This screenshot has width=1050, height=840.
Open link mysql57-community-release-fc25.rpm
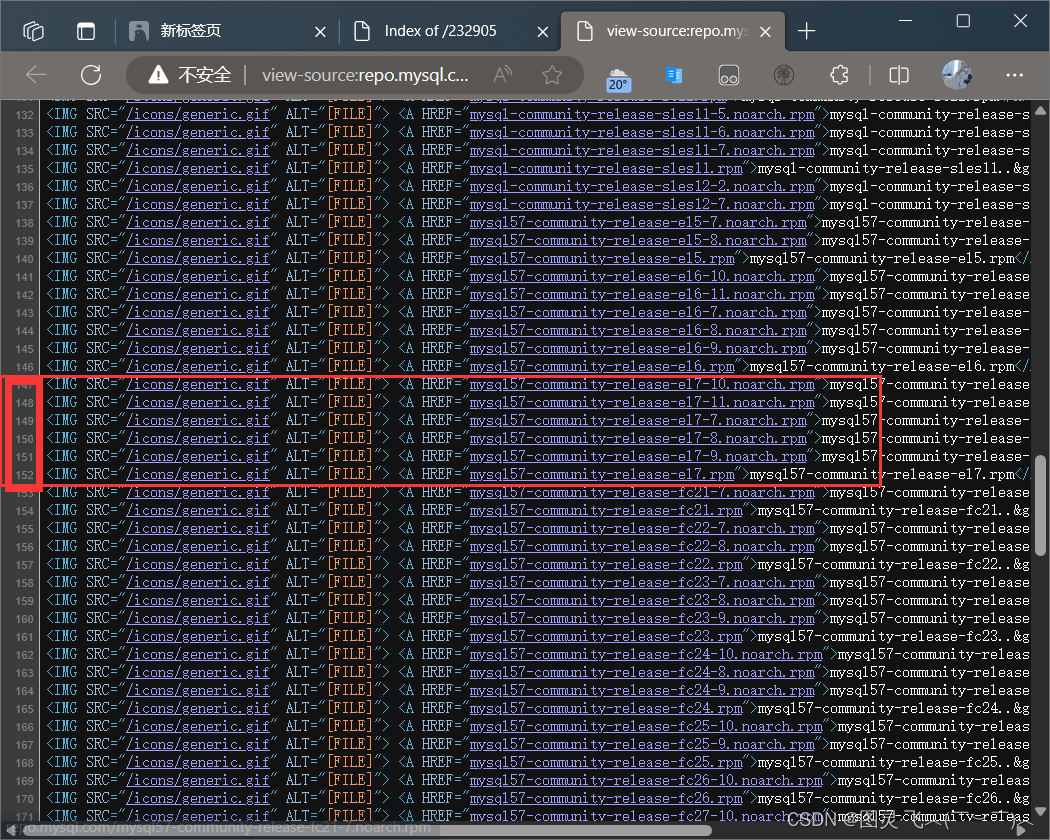coord(605,762)
